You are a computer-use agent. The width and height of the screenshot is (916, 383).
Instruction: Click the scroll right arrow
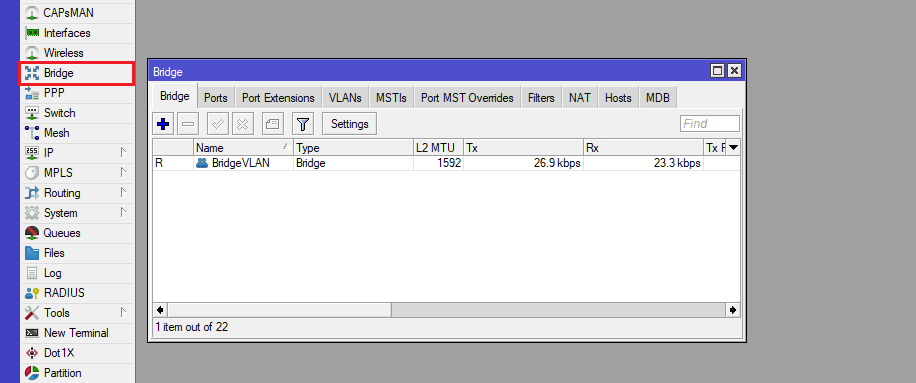733,310
